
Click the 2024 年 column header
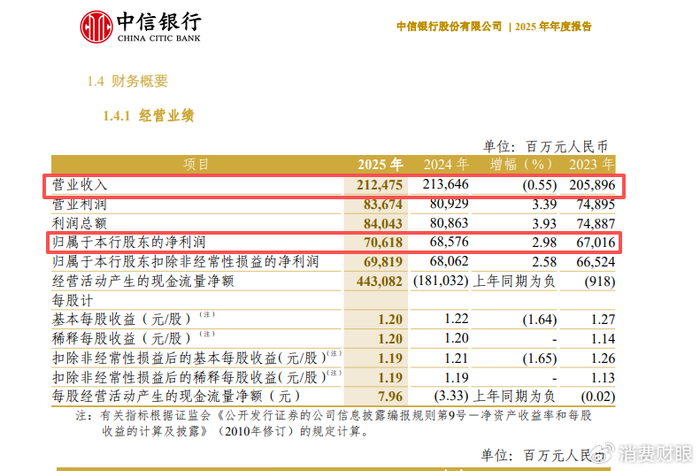(446, 164)
